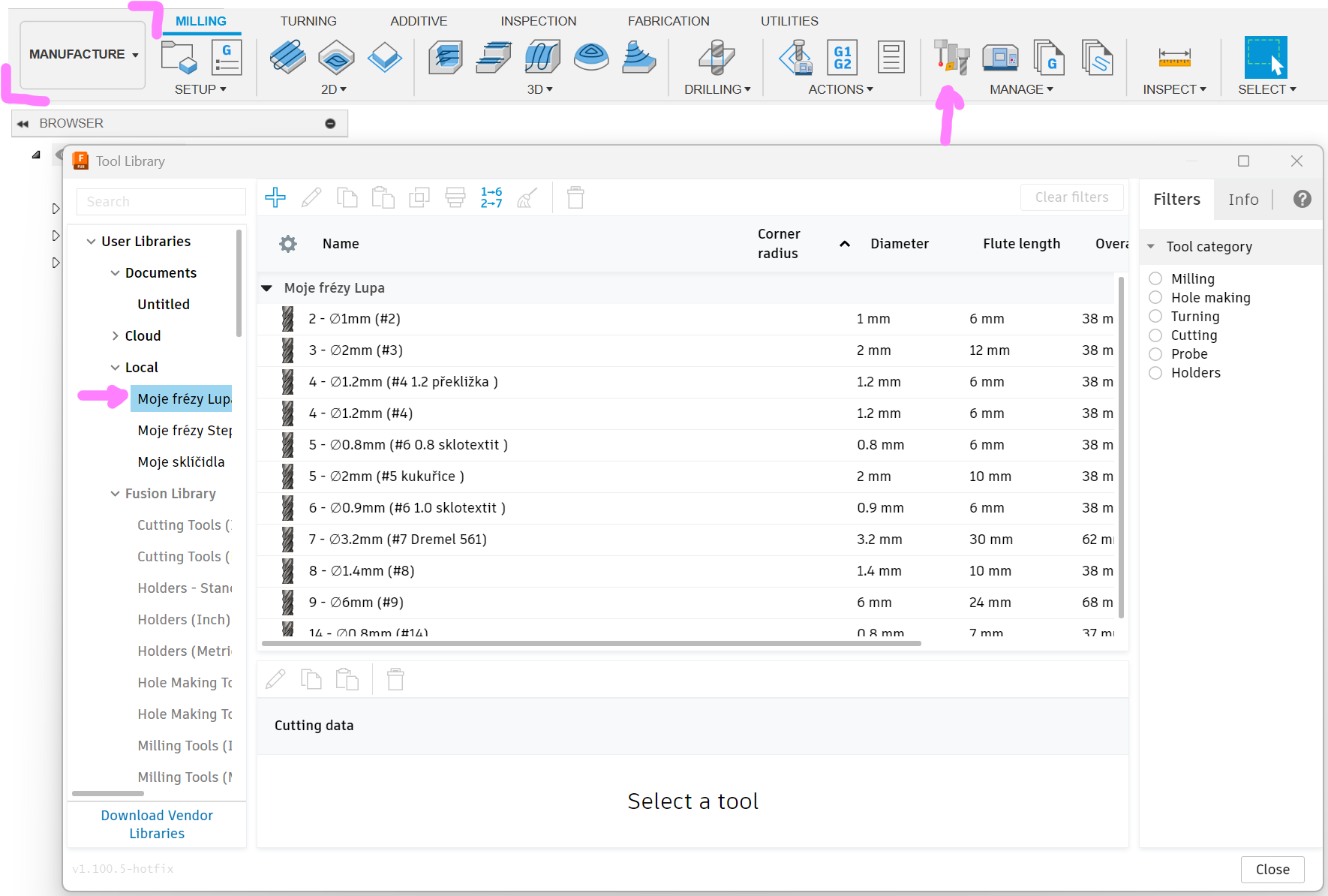Image resolution: width=1328 pixels, height=896 pixels.
Task: Select the Milling tool category radio button
Action: tap(1155, 278)
